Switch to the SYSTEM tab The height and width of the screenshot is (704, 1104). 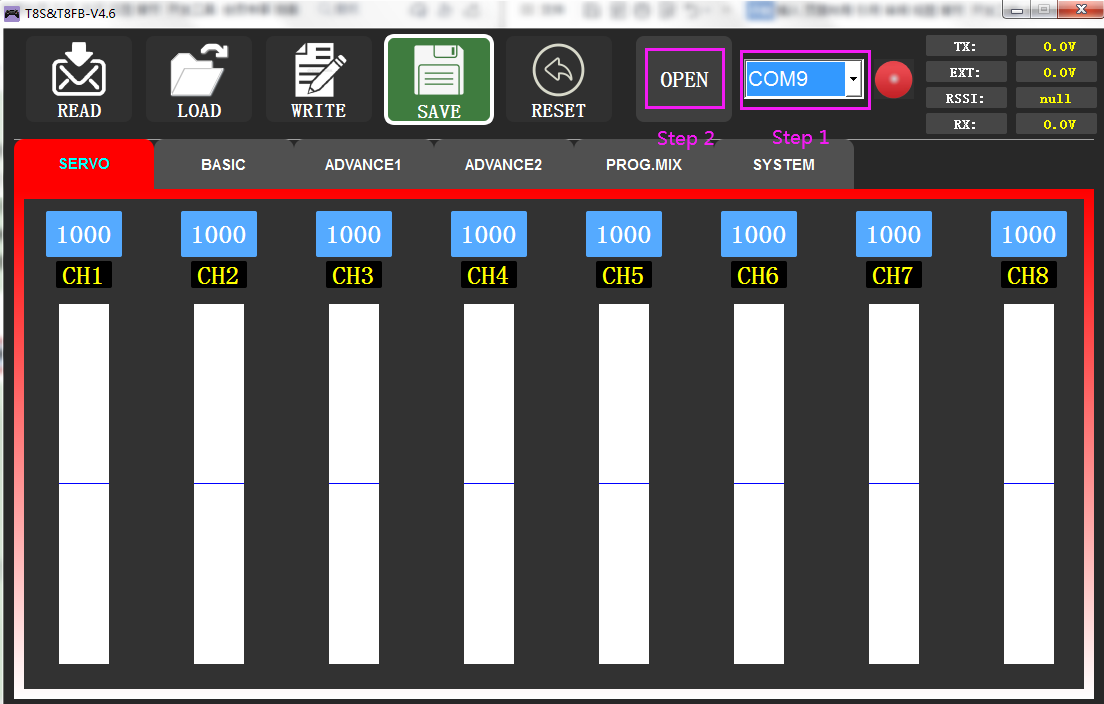coord(784,165)
